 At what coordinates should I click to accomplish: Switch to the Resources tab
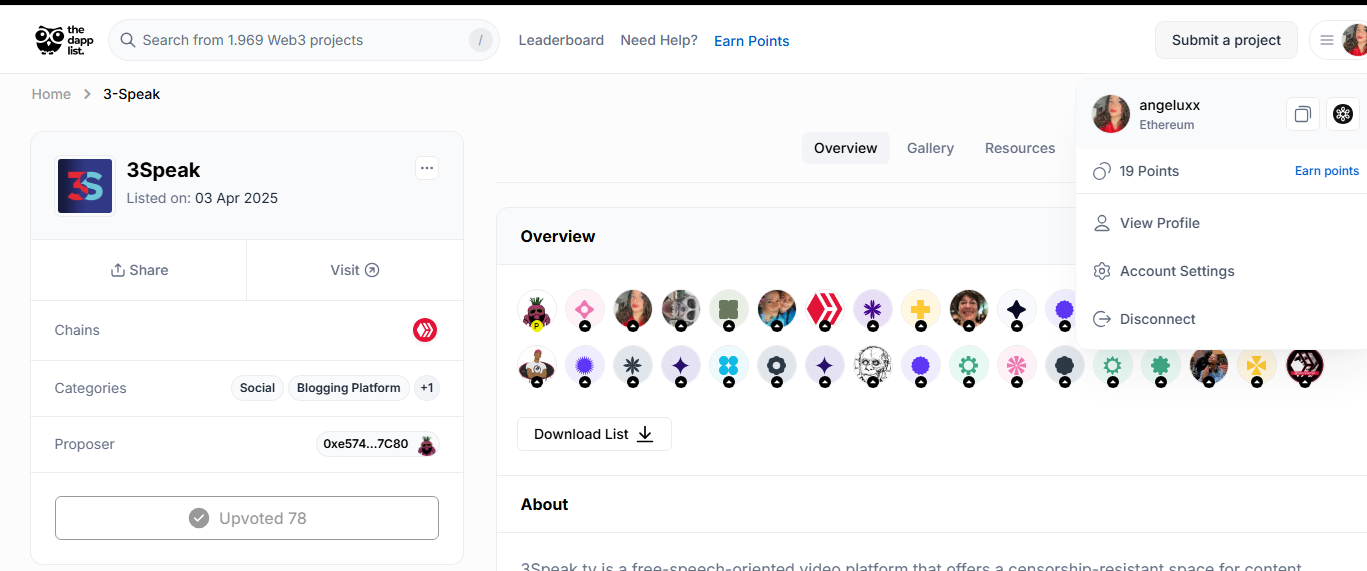tap(1020, 148)
